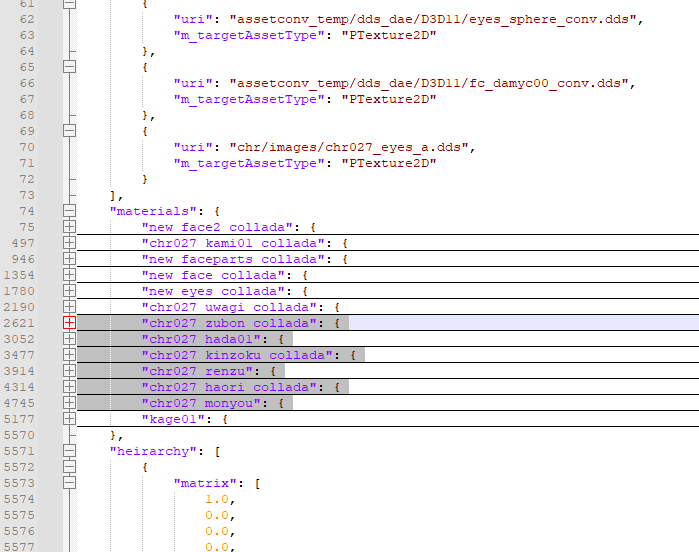Expand the "new_eyes_collada" fold marker

(69, 291)
